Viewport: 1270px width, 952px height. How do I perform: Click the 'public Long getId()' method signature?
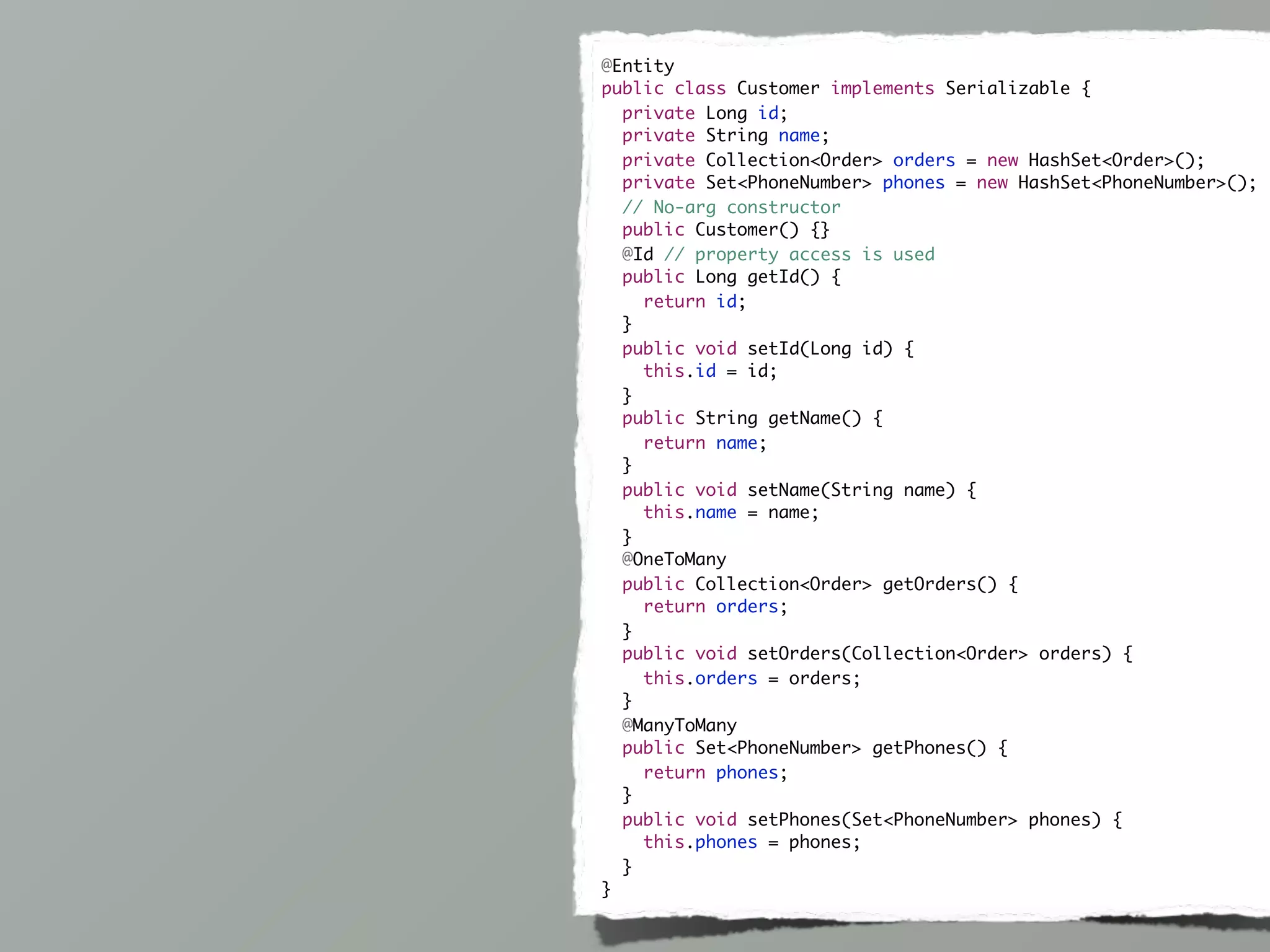[731, 277]
